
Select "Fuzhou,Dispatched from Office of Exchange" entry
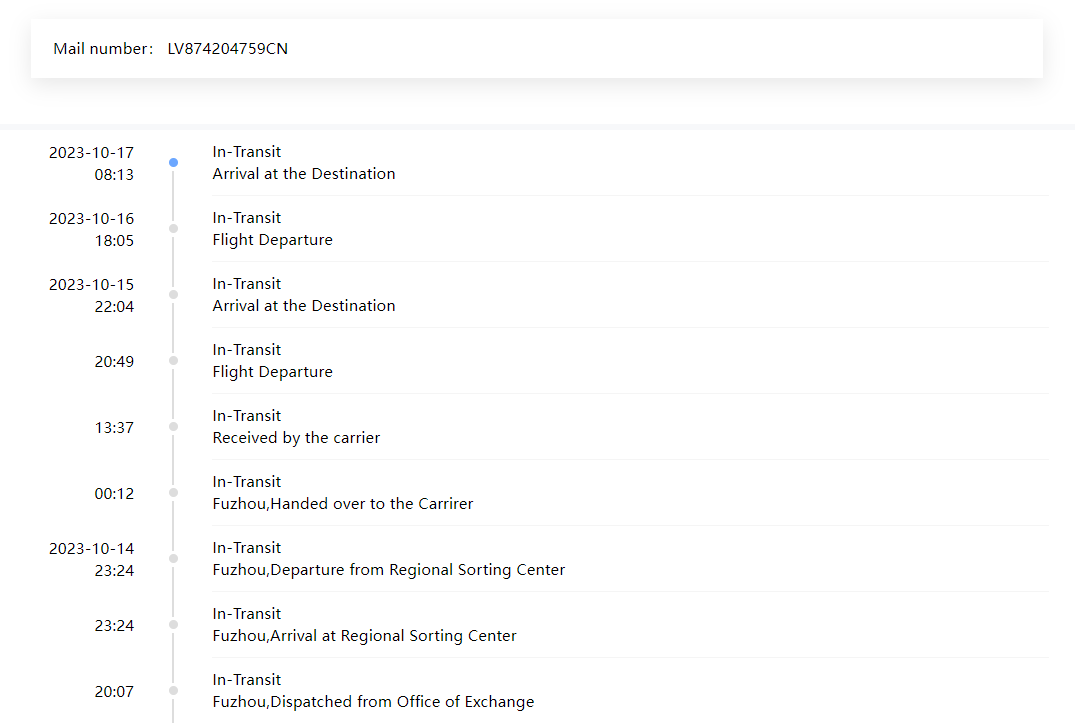tap(373, 702)
